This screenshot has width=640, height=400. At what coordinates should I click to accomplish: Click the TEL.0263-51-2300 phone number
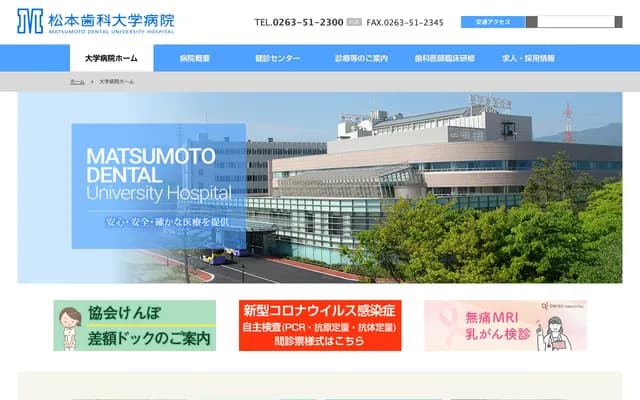point(299,22)
